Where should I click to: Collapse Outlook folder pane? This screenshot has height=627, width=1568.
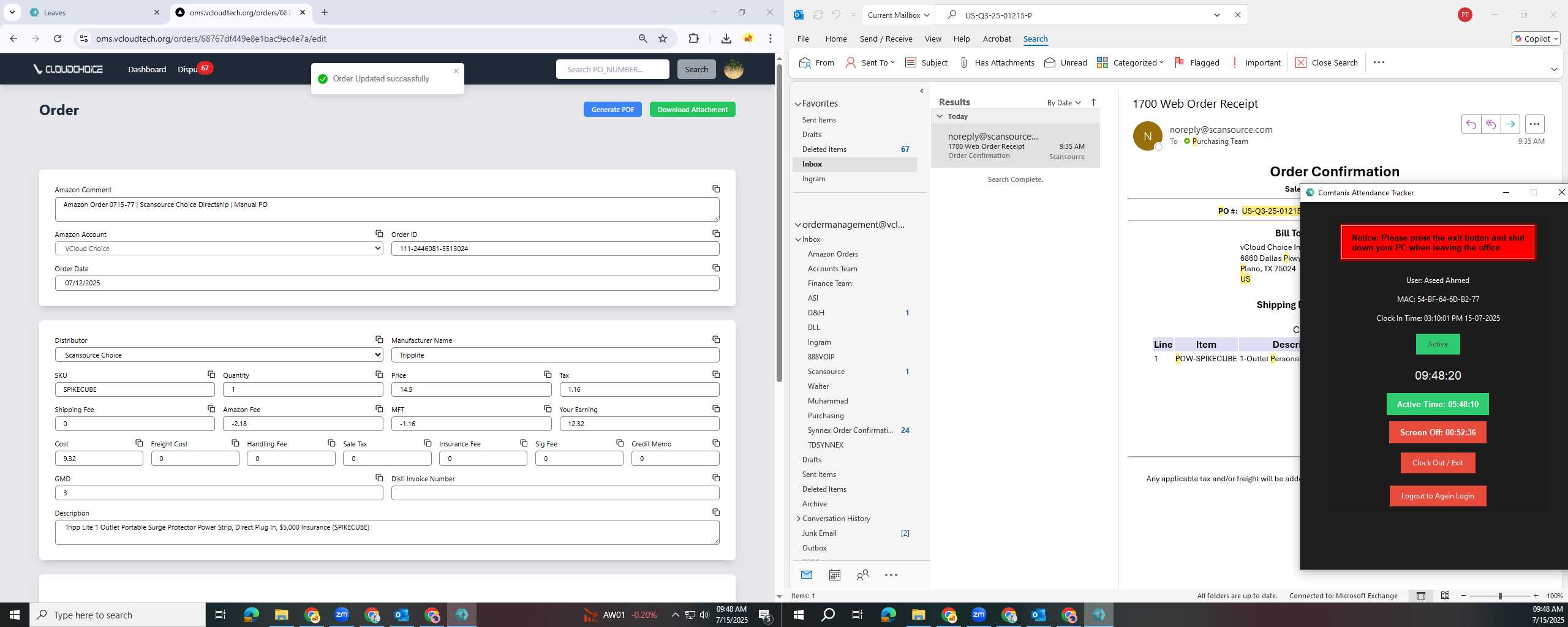click(922, 91)
